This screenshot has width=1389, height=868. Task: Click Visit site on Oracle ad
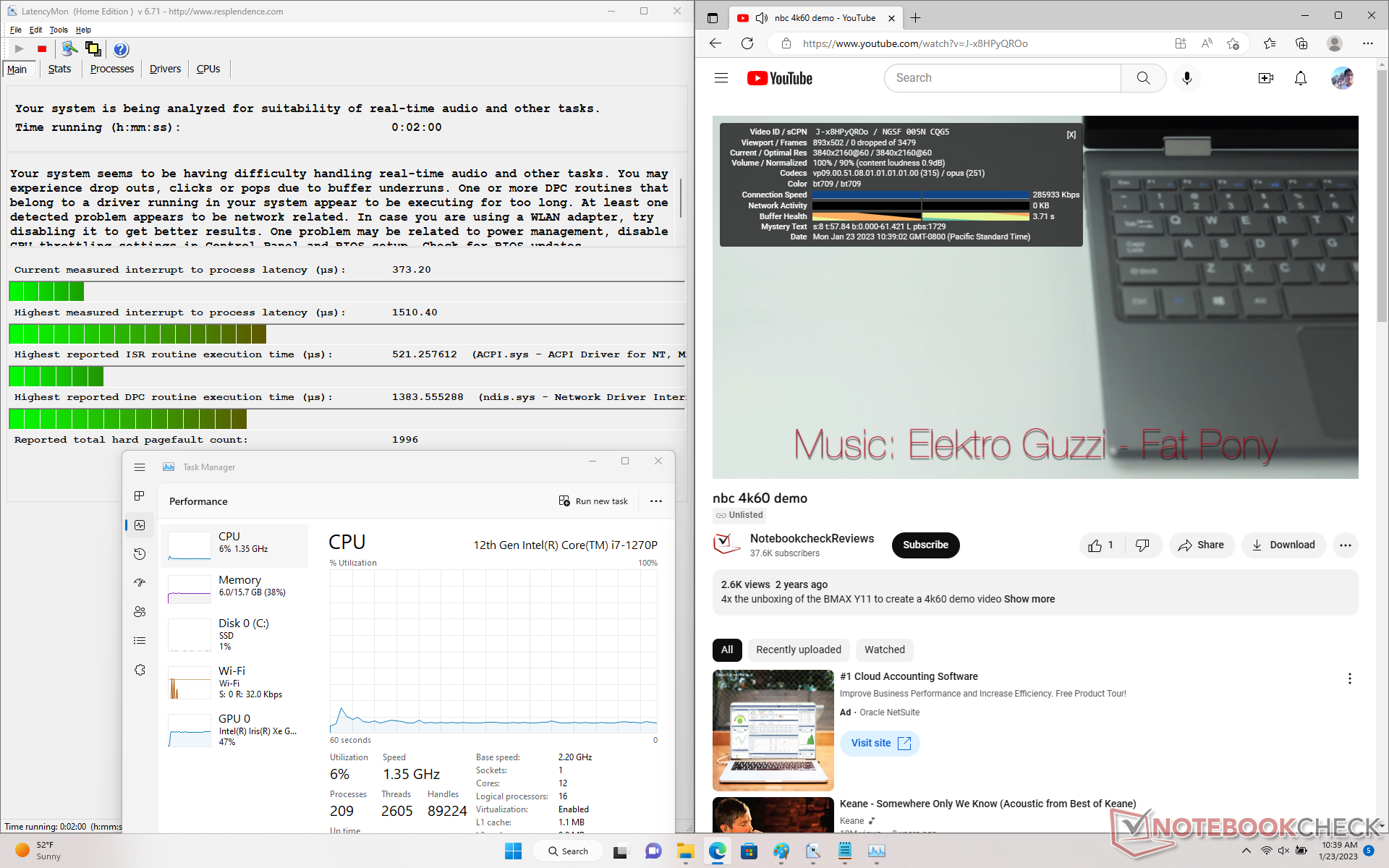pyautogui.click(x=880, y=743)
